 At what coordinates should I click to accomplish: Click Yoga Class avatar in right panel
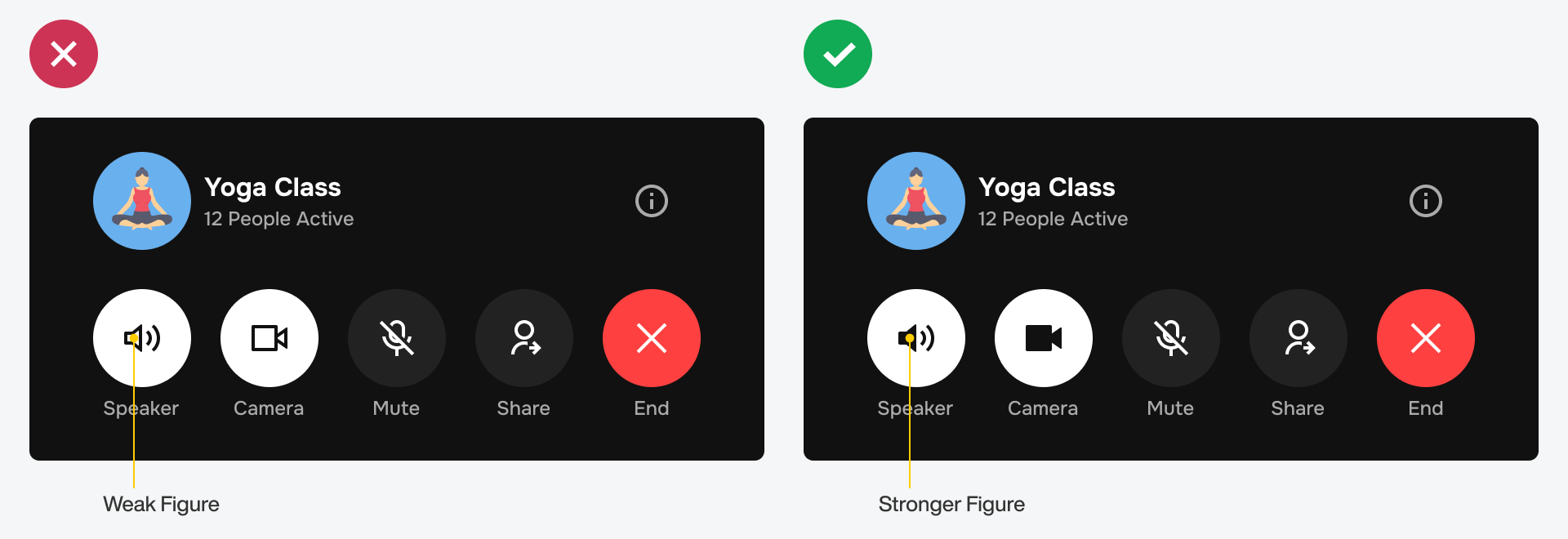tap(916, 201)
